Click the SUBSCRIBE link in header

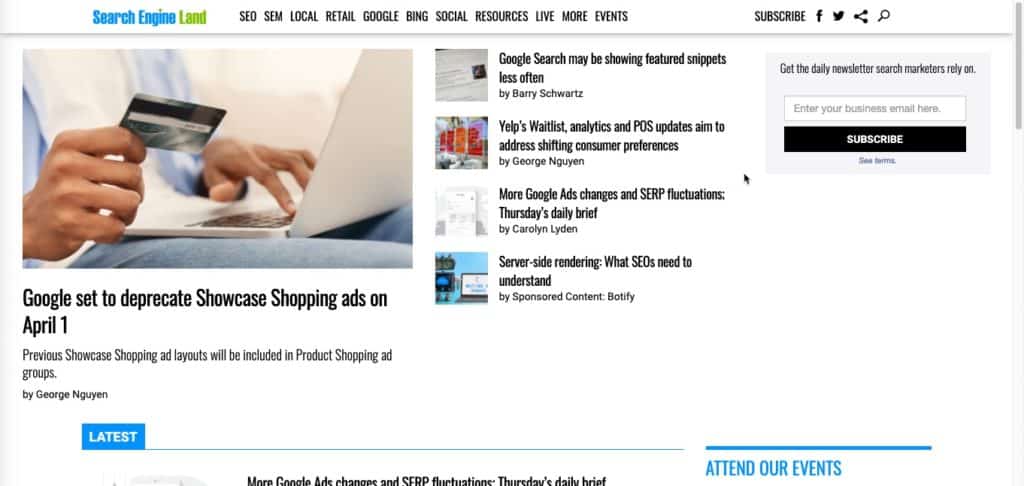click(780, 16)
